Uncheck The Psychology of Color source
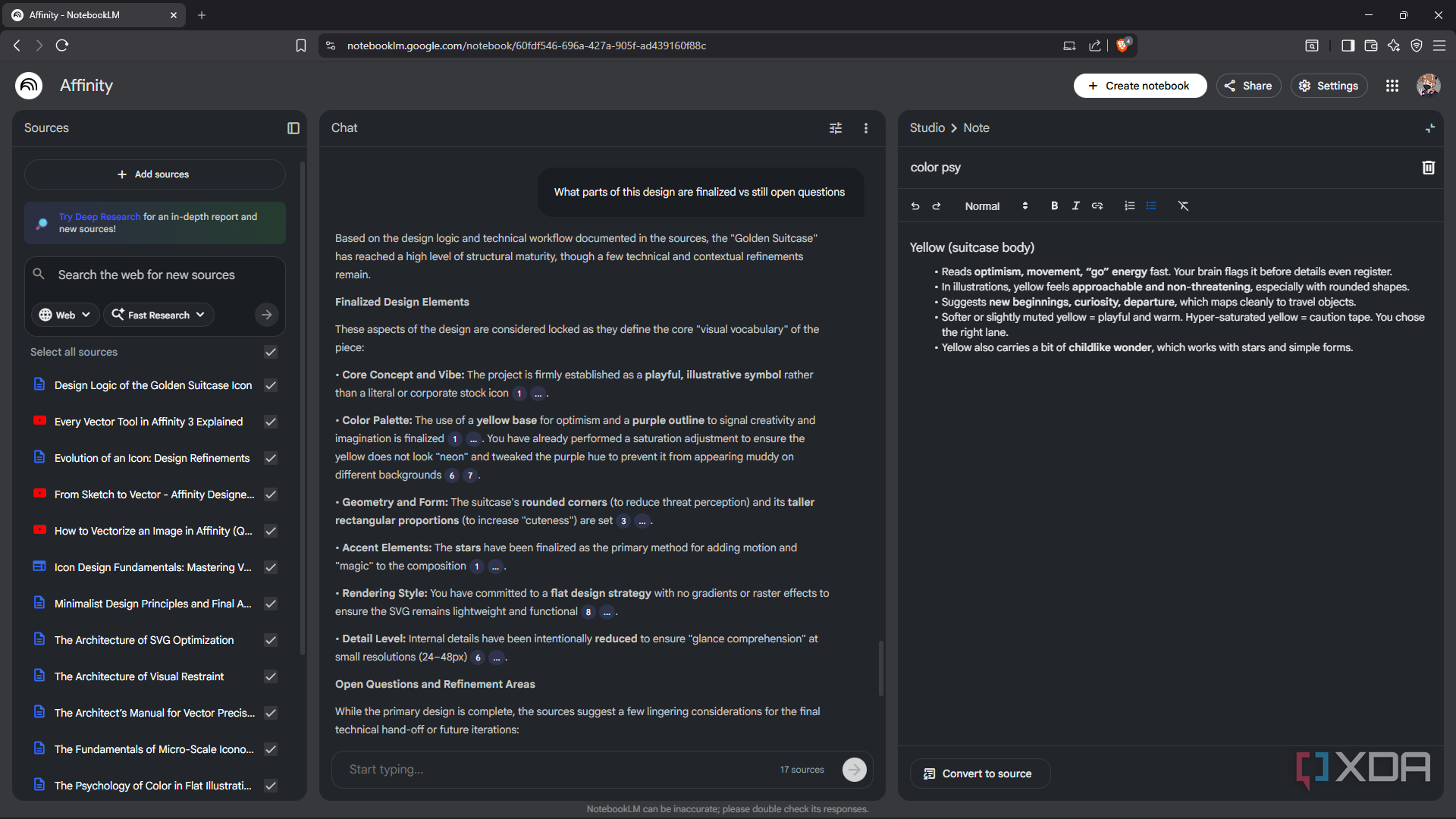 [271, 786]
